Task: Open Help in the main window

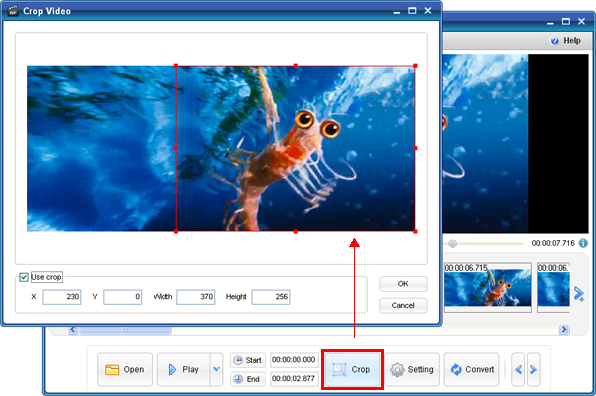Action: point(566,41)
